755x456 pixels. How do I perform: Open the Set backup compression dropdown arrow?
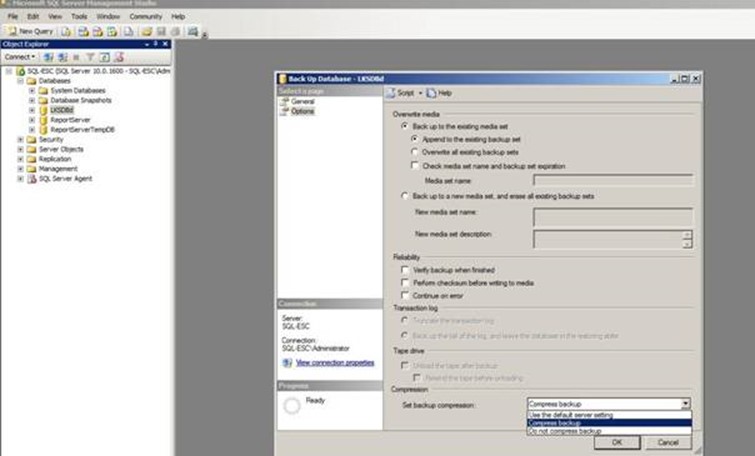click(x=685, y=404)
